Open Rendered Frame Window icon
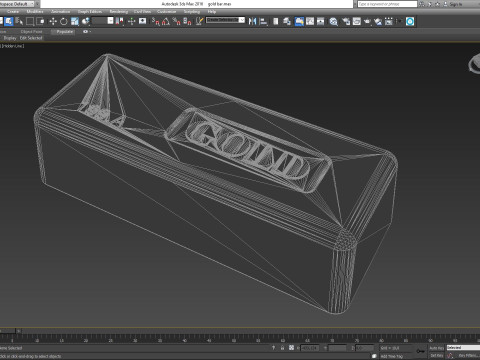The height and width of the screenshot is (360, 480). 357,21
